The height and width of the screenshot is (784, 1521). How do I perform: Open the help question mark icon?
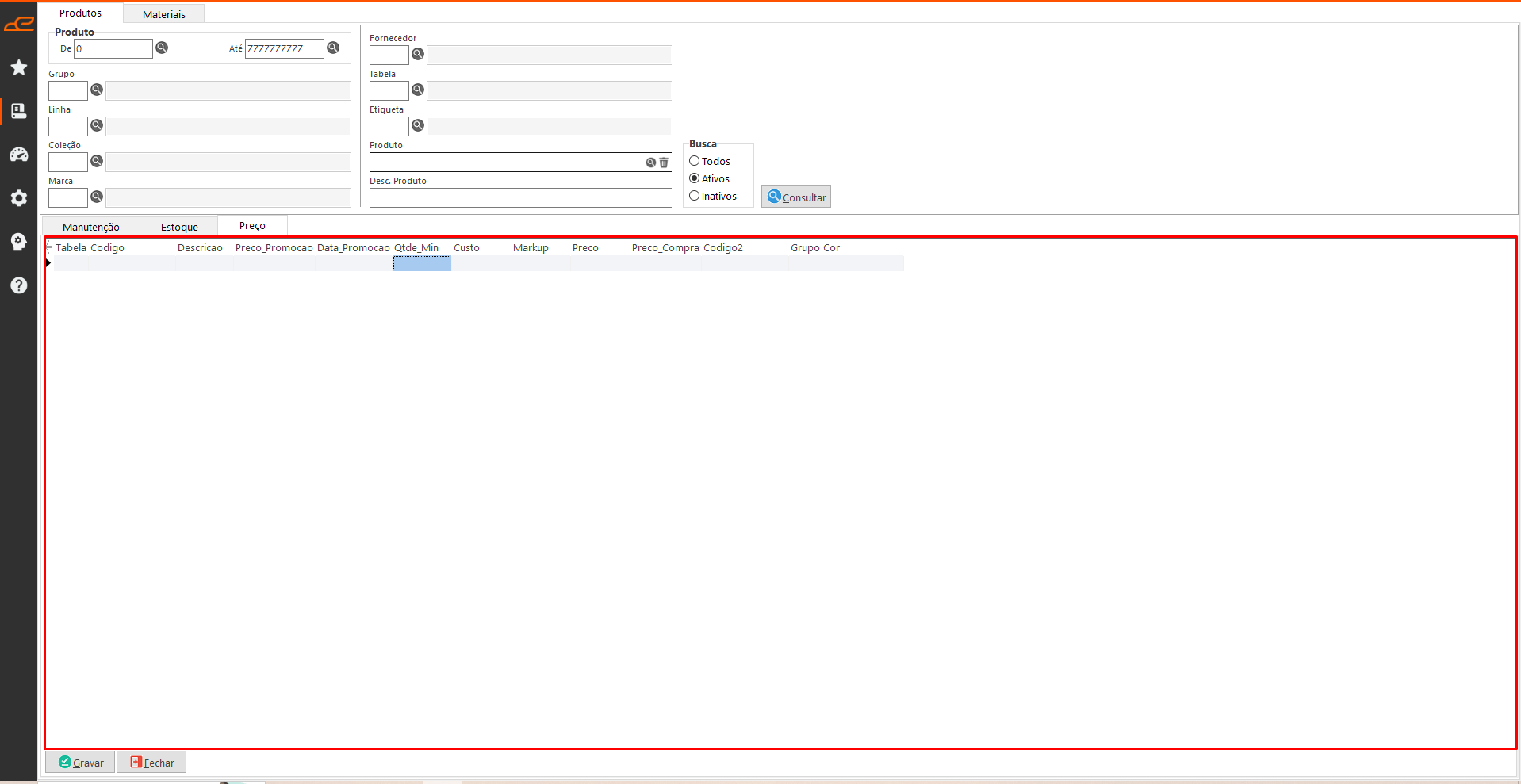[x=19, y=285]
